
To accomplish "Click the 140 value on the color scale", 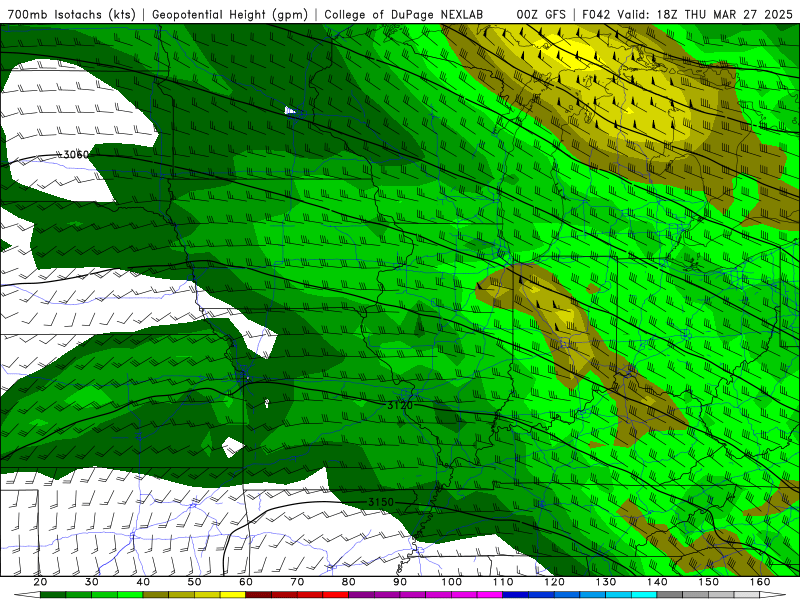I will tap(658, 582).
